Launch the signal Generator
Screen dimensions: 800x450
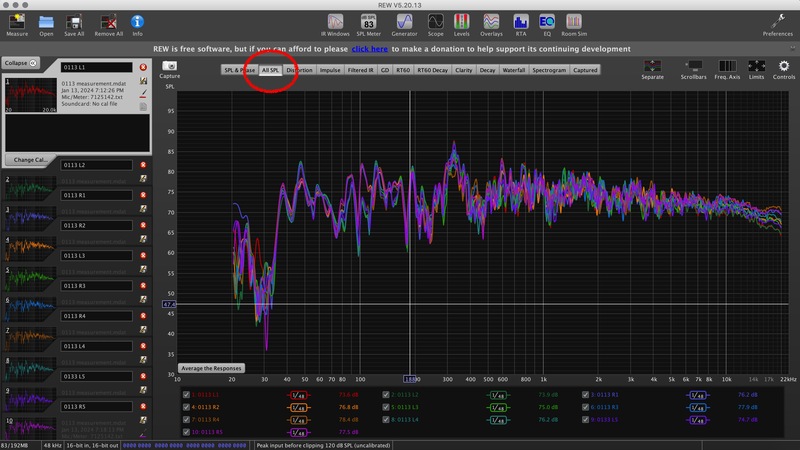click(403, 23)
